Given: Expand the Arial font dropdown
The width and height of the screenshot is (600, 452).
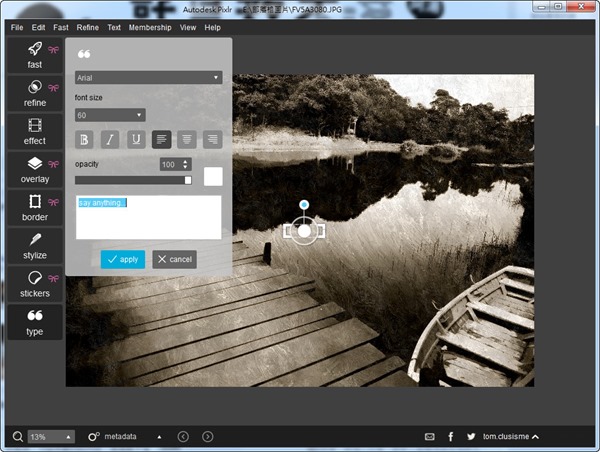Looking at the screenshot, I should click(148, 77).
